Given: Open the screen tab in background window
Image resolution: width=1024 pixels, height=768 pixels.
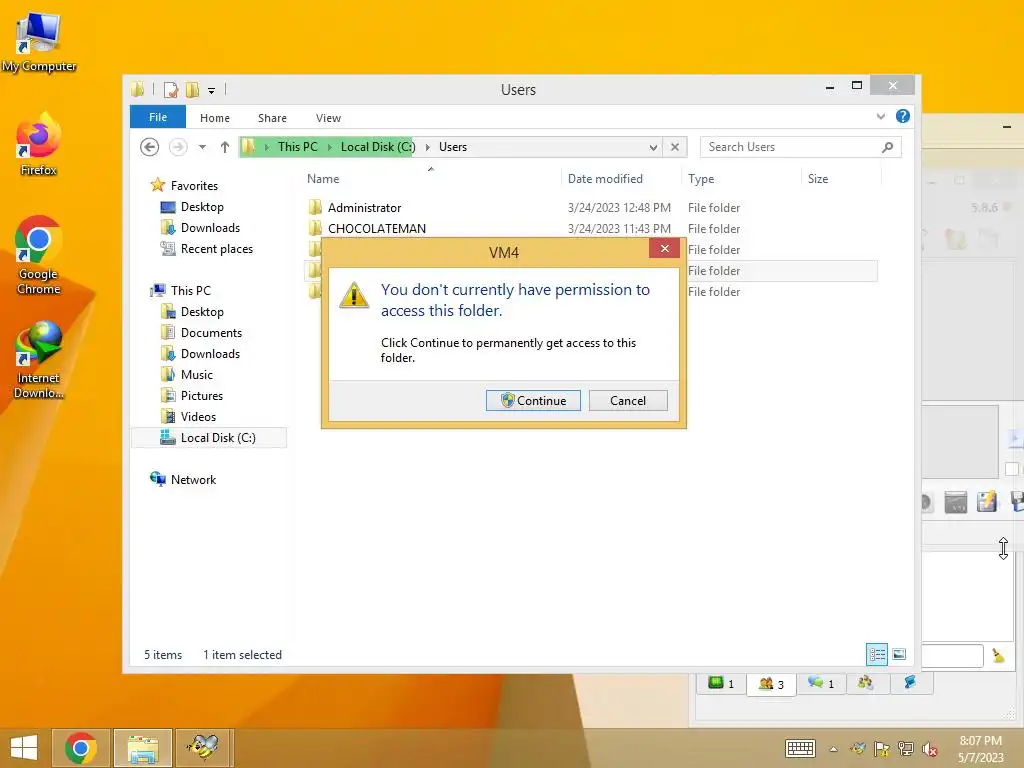Looking at the screenshot, I should coord(722,683).
